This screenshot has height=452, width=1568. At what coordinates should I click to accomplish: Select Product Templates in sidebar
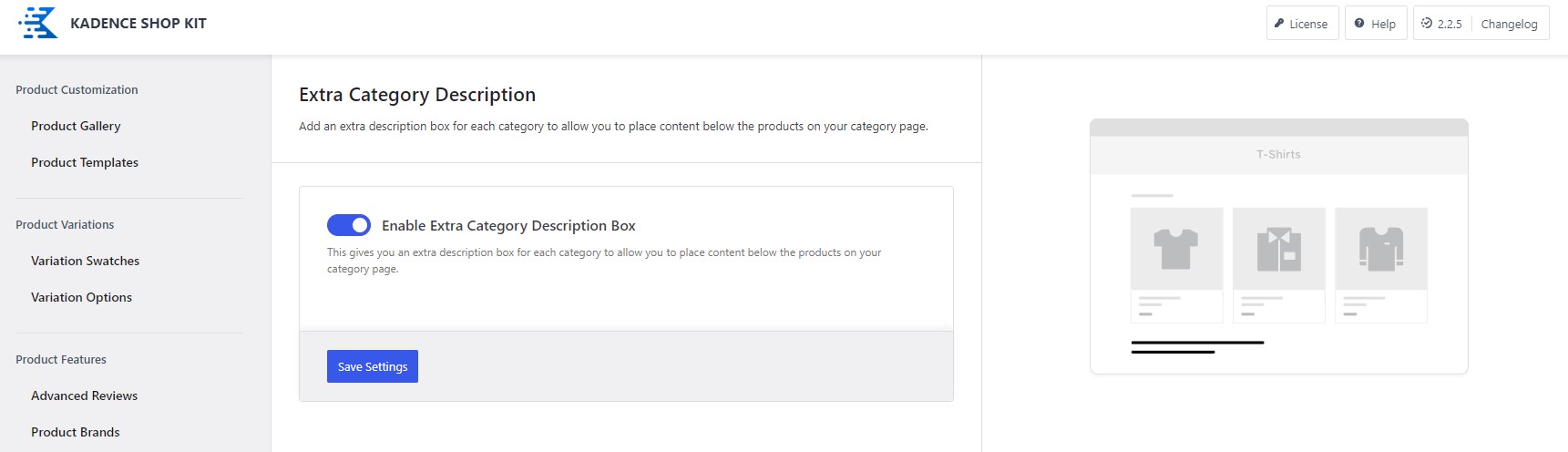pyautogui.click(x=85, y=162)
